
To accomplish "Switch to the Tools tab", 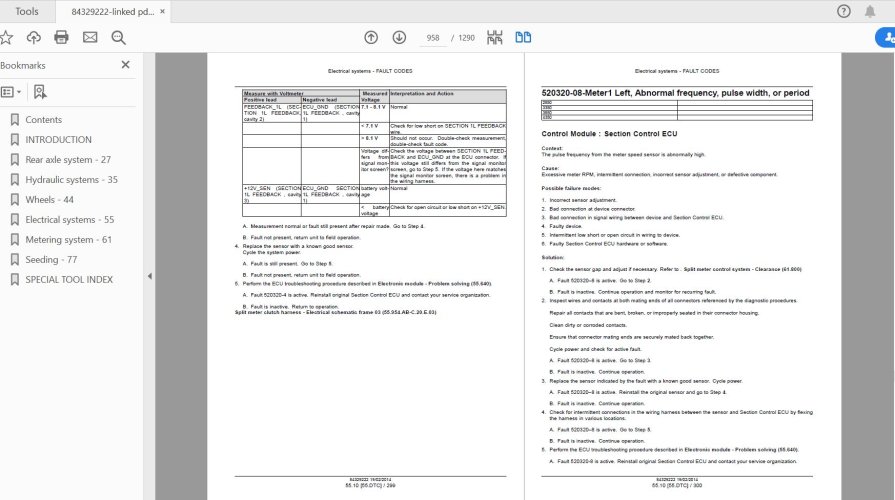I will (x=27, y=12).
